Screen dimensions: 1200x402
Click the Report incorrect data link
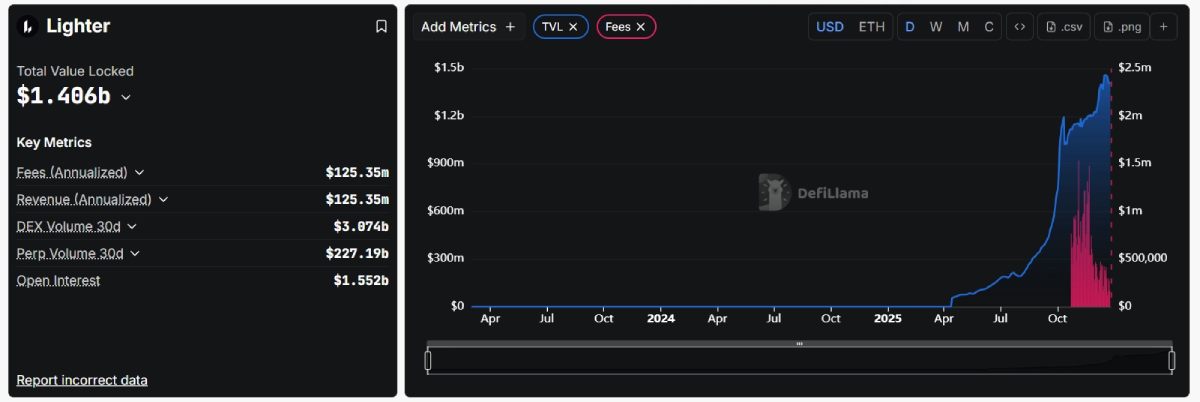(82, 380)
